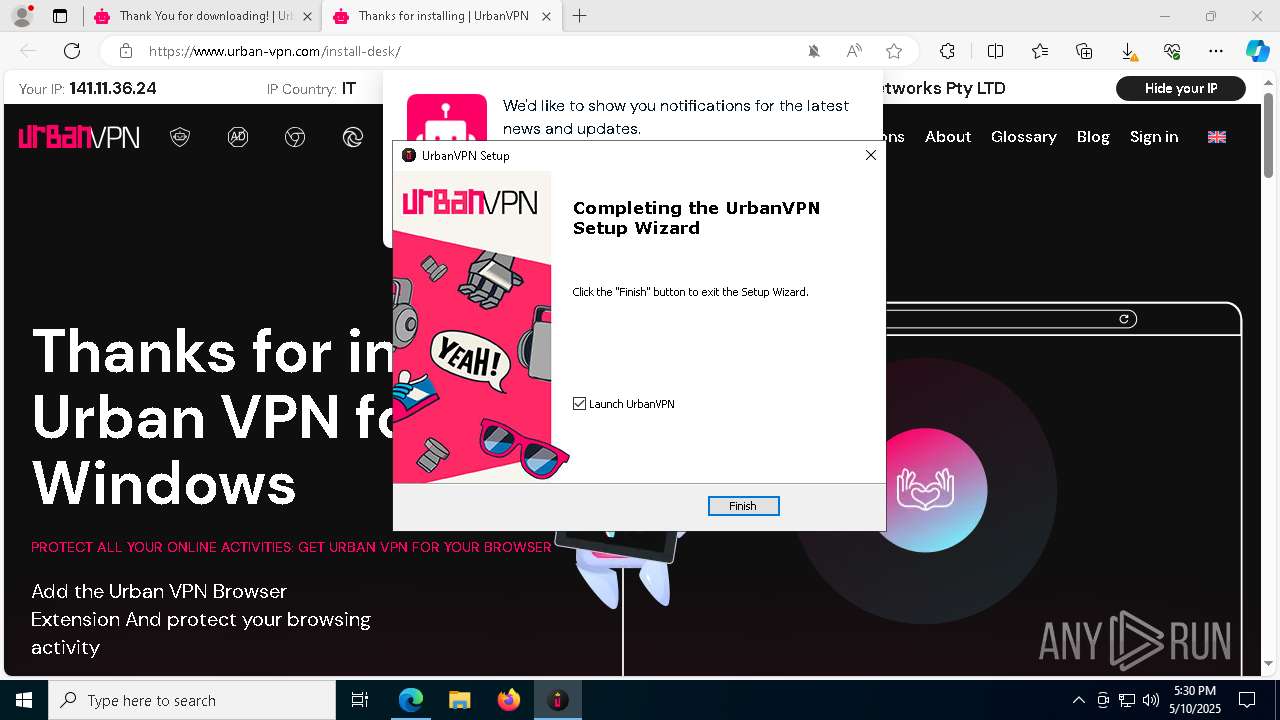
Task: Click Sign in on Urban VPN site
Action: pyautogui.click(x=1154, y=137)
